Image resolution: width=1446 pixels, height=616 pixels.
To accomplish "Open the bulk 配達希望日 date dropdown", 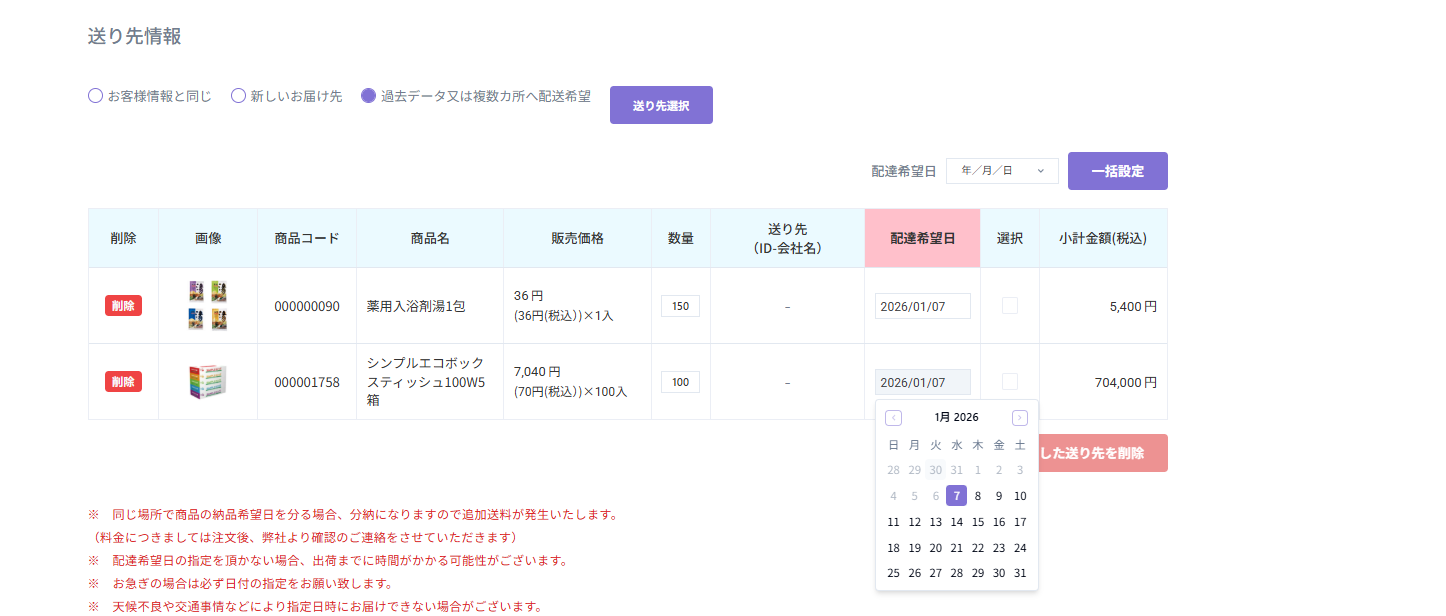I will 1001,171.
